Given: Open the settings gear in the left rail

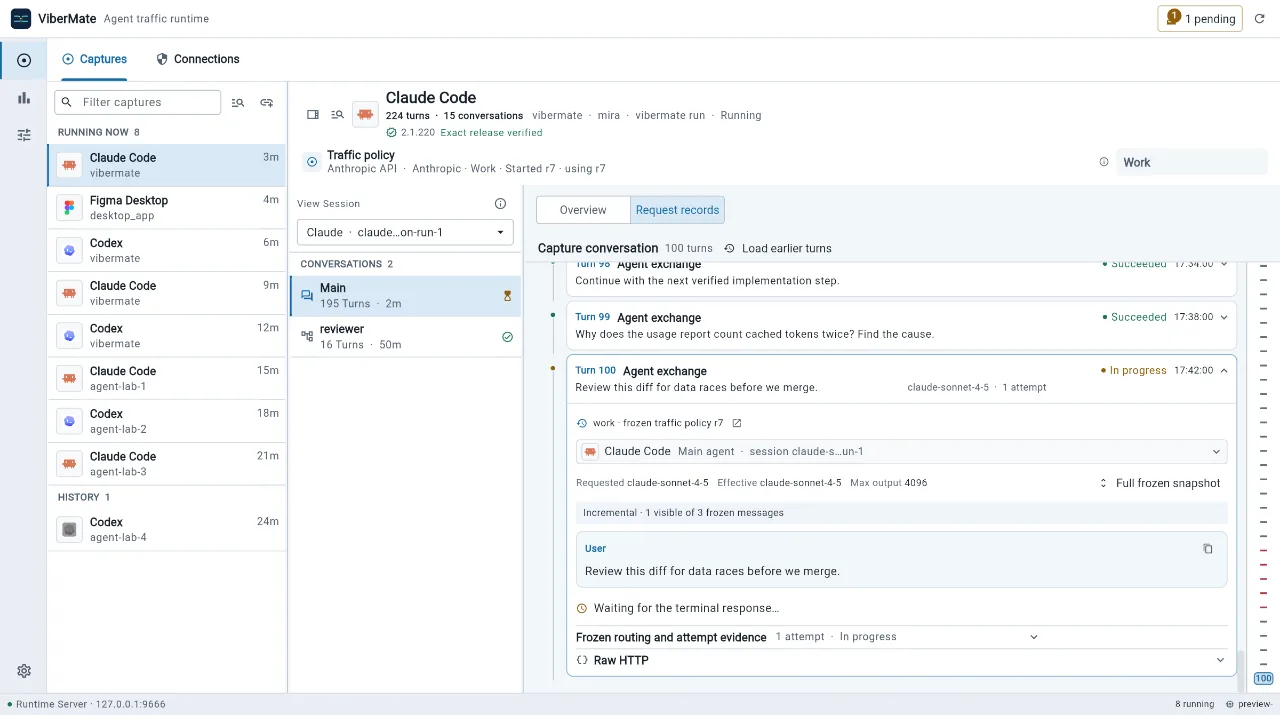Looking at the screenshot, I should [24, 671].
